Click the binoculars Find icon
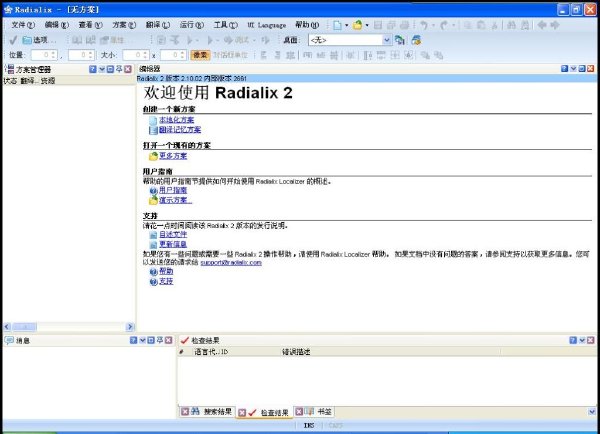This screenshot has width=600, height=434. [511, 25]
